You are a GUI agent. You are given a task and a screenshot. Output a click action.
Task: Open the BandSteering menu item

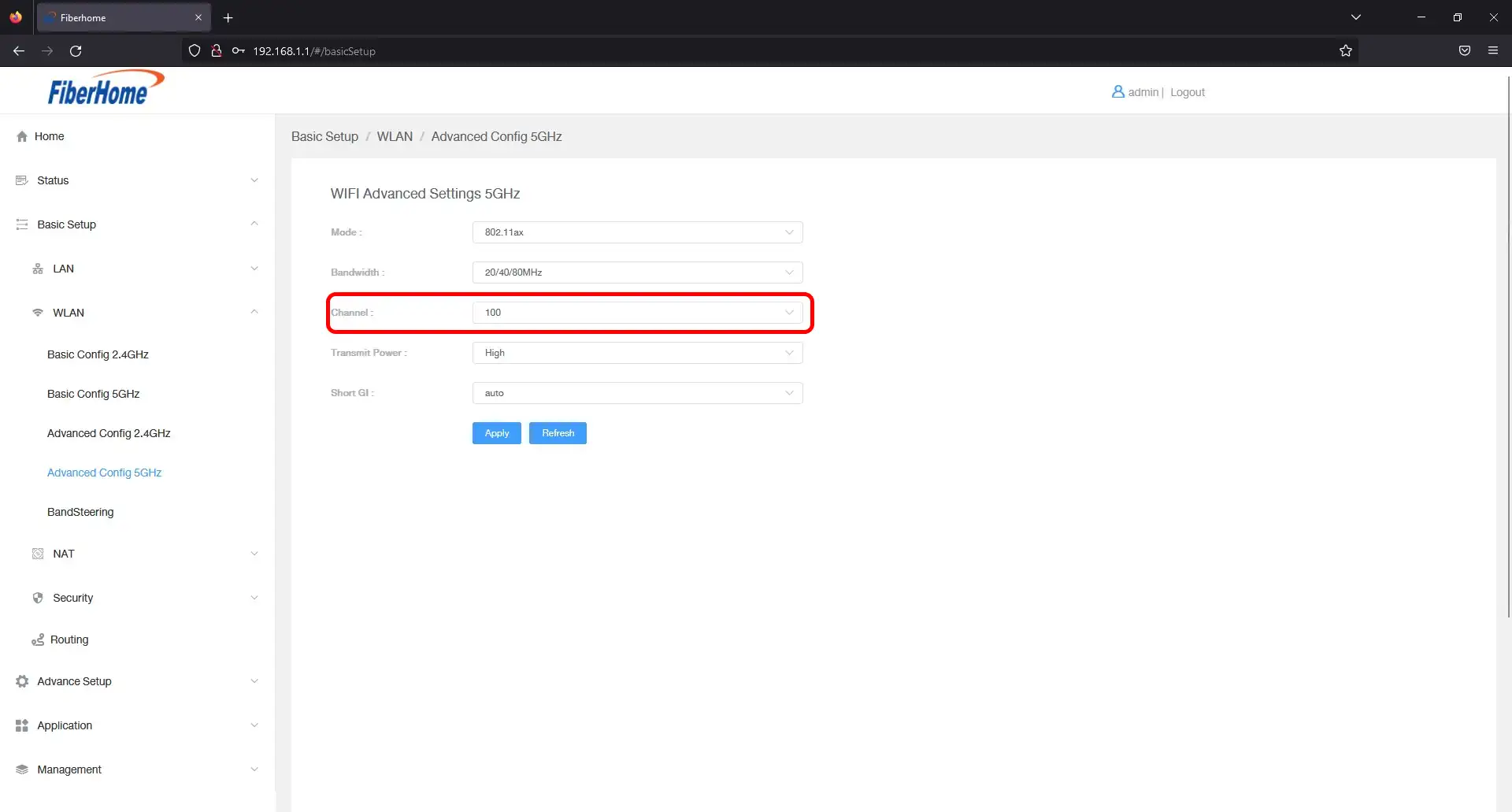click(80, 512)
